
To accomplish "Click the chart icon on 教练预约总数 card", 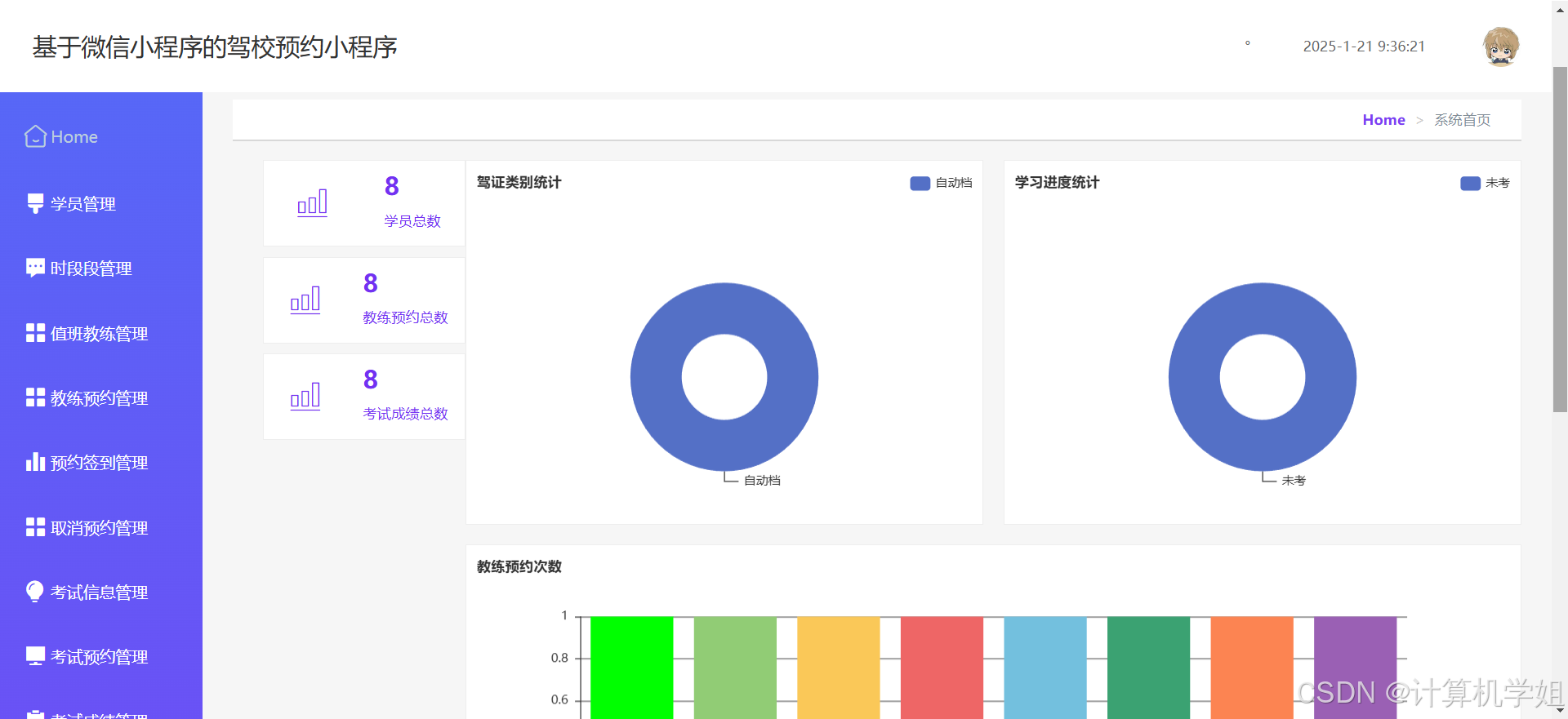I will tap(305, 300).
